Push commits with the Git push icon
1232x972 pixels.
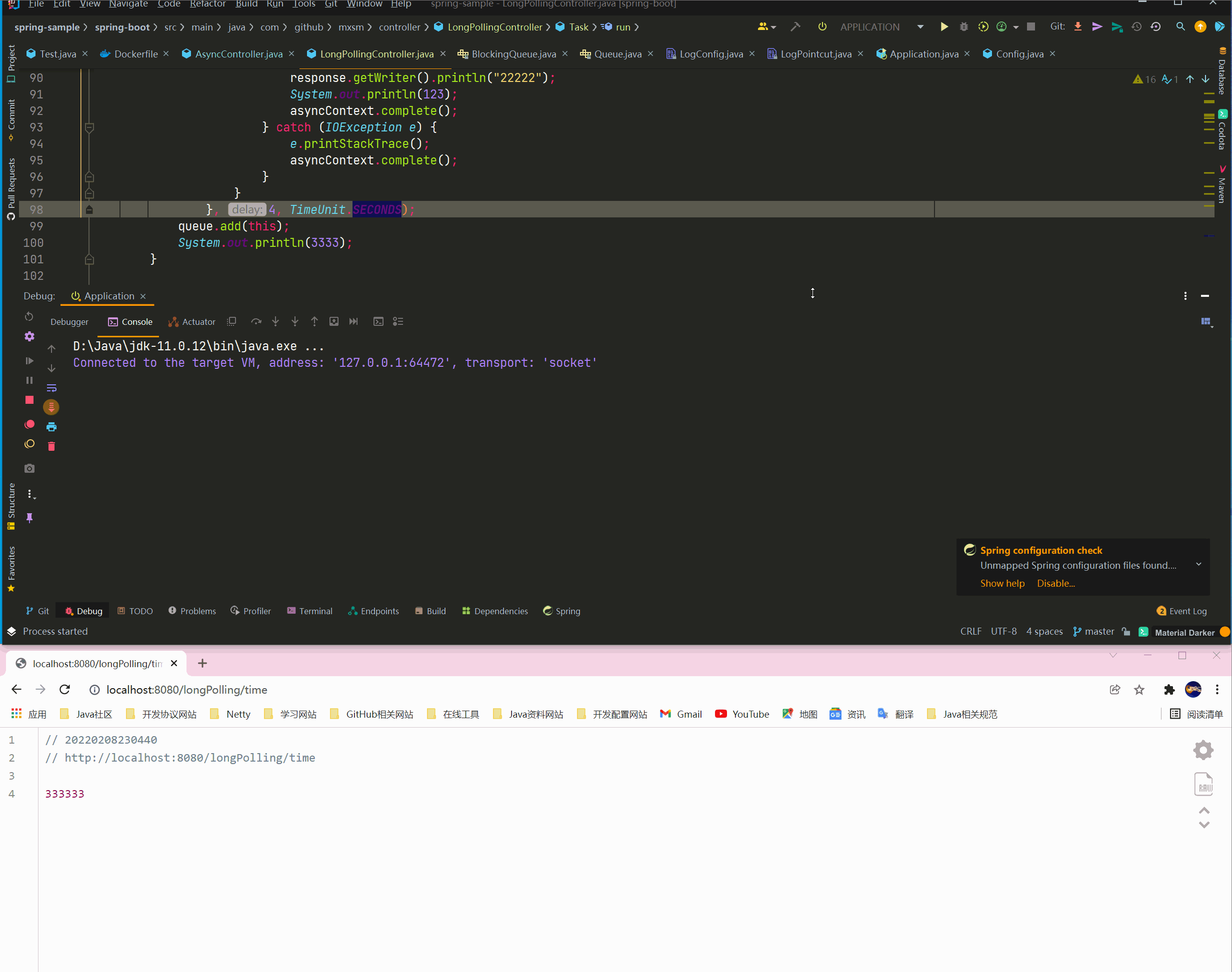tap(1097, 26)
